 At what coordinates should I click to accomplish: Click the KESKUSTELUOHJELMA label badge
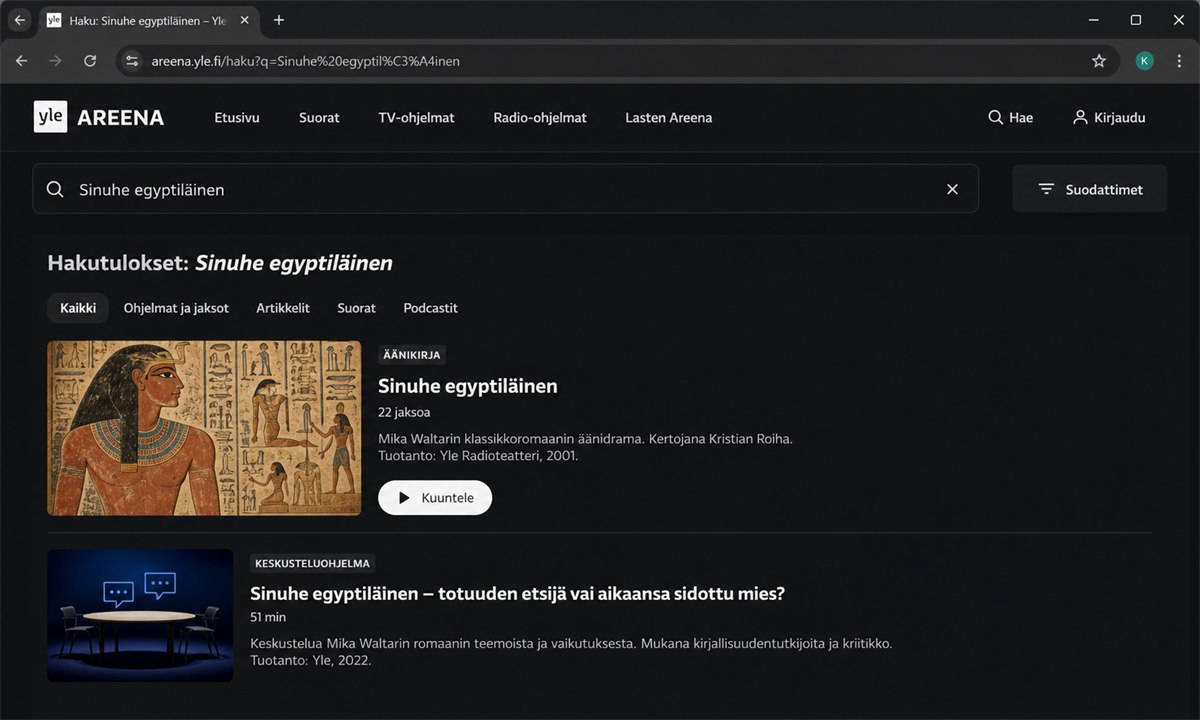tap(312, 563)
